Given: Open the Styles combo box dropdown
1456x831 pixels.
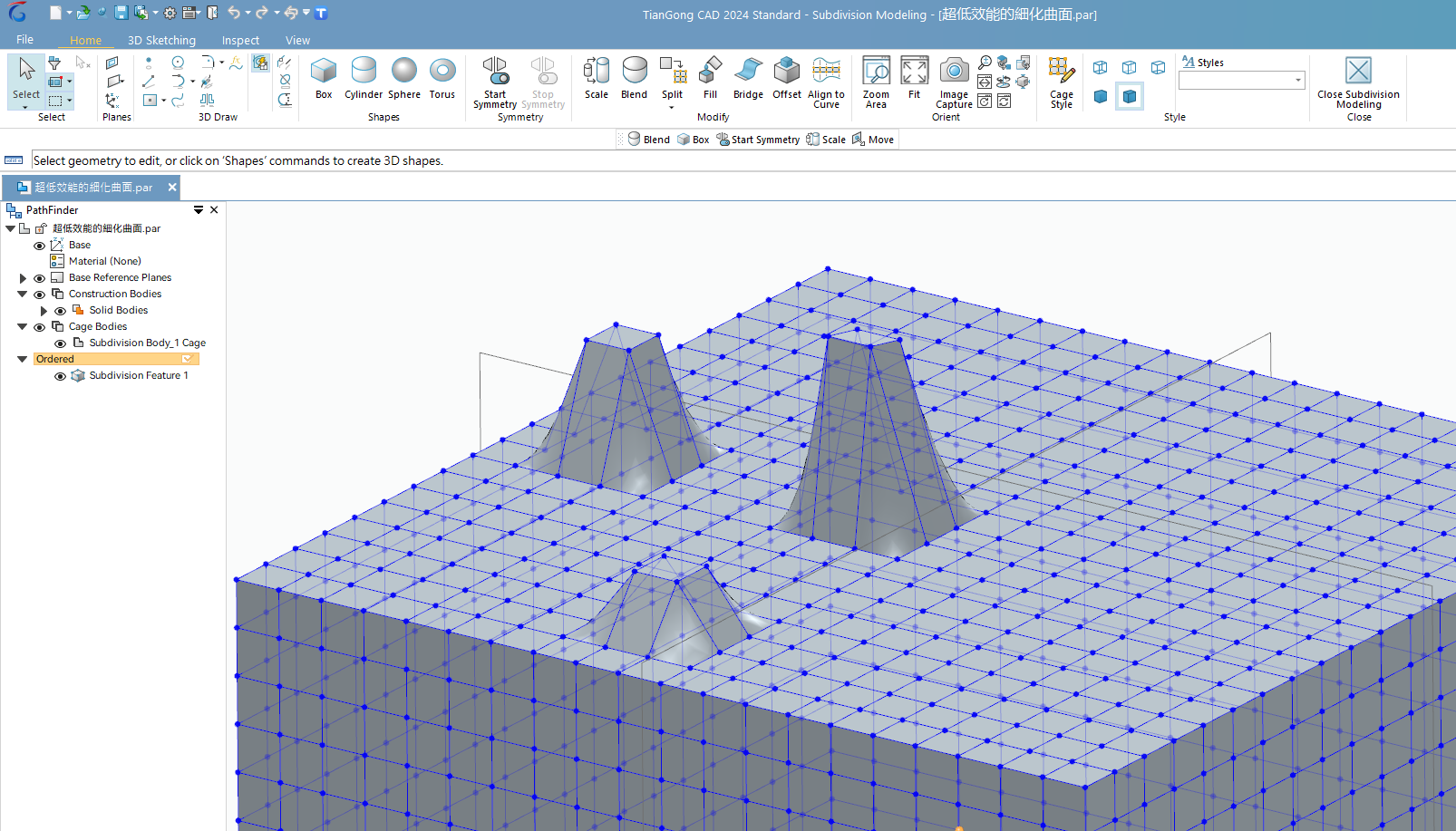Looking at the screenshot, I should coord(1298,81).
